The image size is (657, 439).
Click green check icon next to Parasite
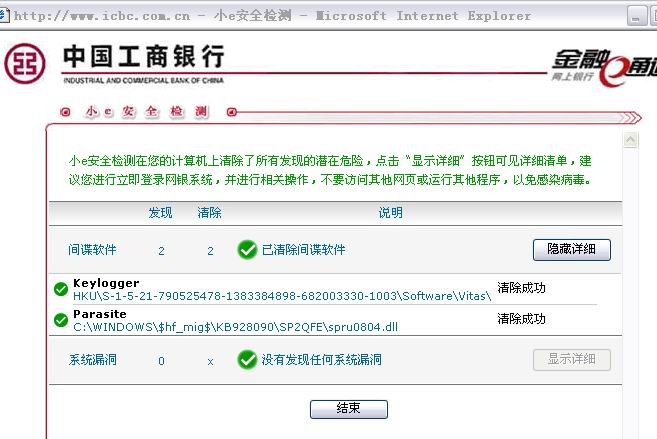pos(61,320)
